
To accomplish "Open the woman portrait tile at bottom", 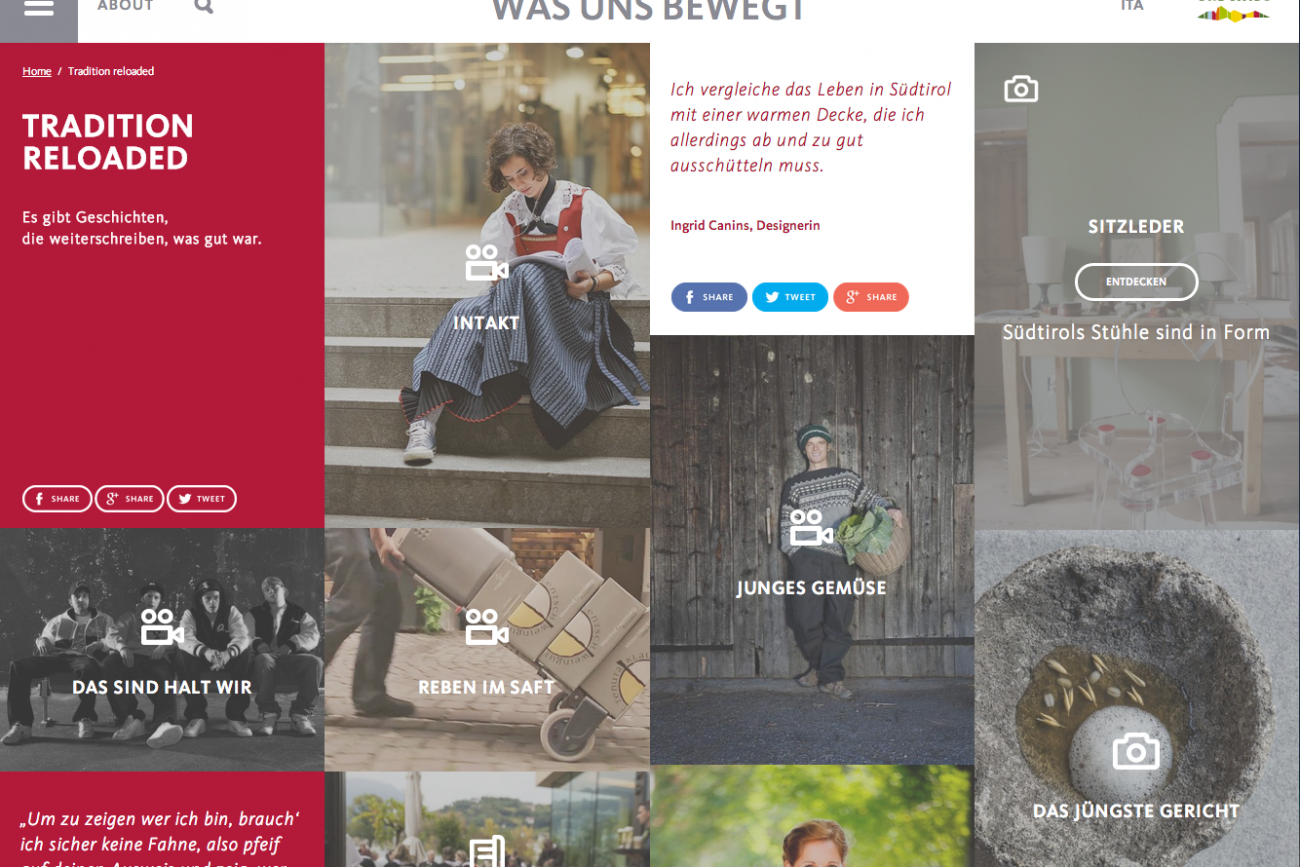I will pyautogui.click(x=812, y=816).
